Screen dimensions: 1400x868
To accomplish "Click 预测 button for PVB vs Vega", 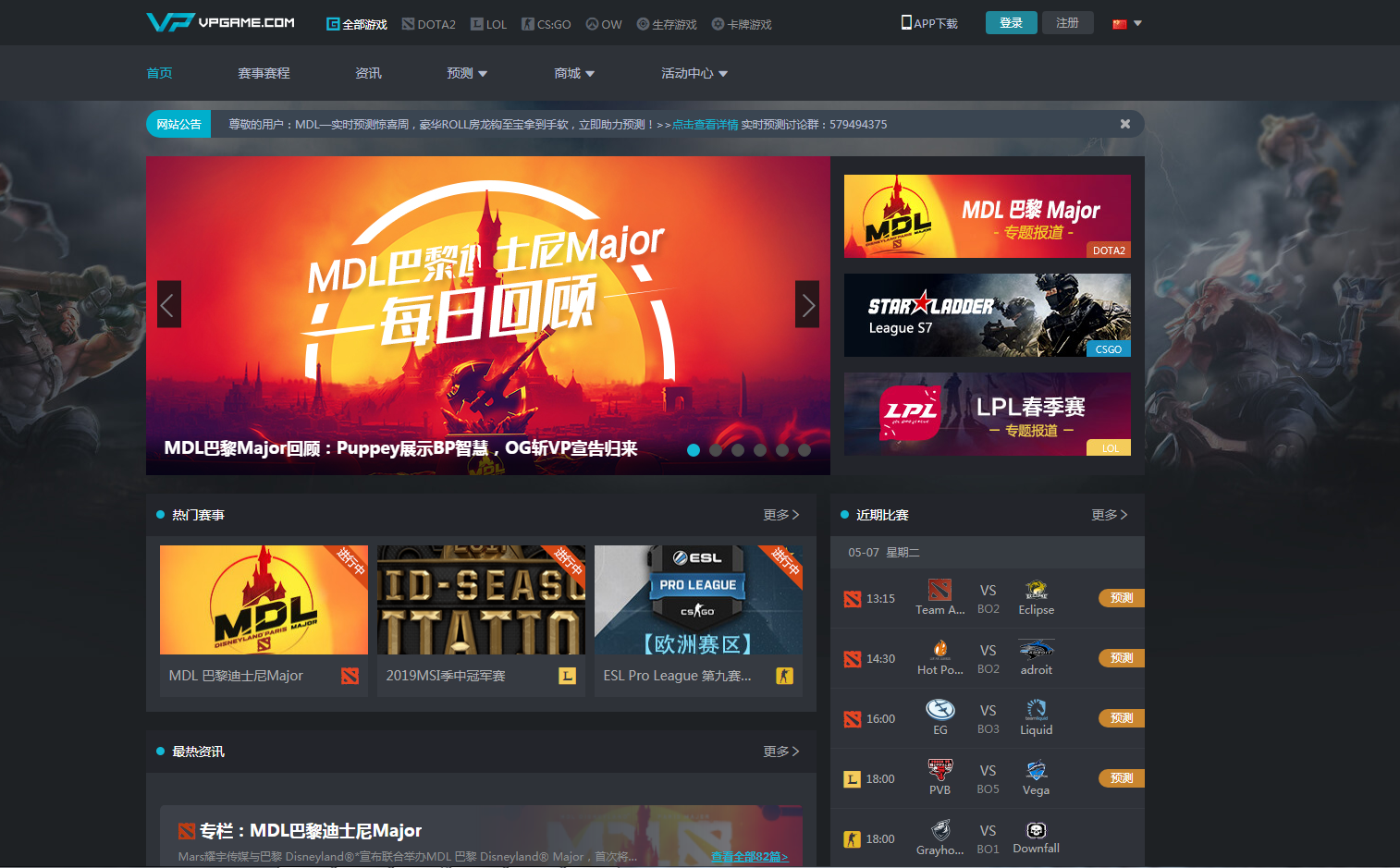I will click(1122, 778).
